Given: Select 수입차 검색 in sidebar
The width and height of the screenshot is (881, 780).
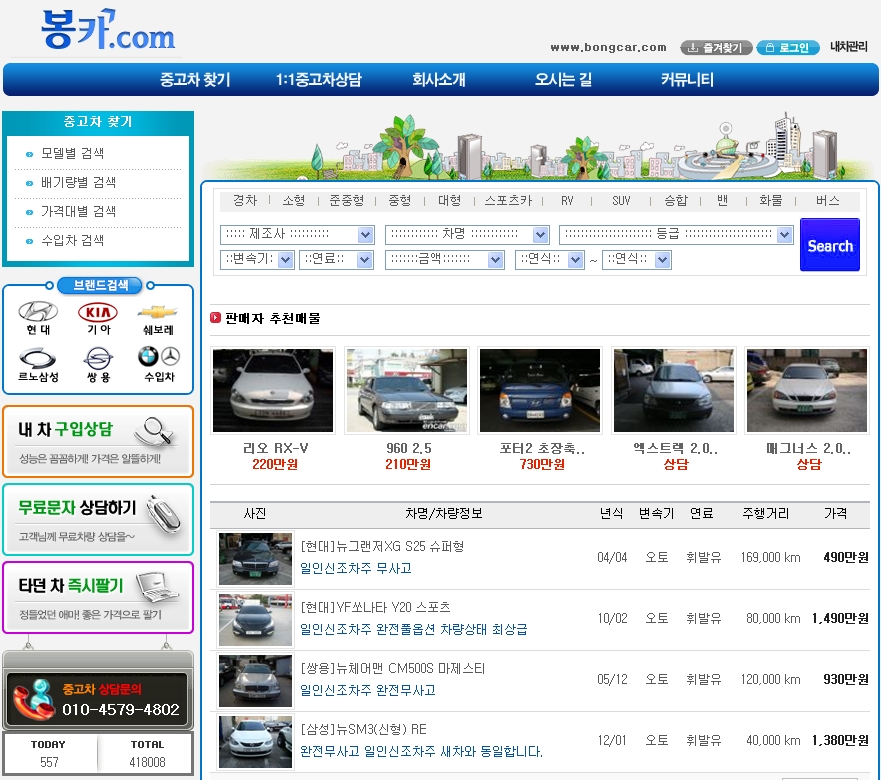Looking at the screenshot, I should pyautogui.click(x=72, y=241).
